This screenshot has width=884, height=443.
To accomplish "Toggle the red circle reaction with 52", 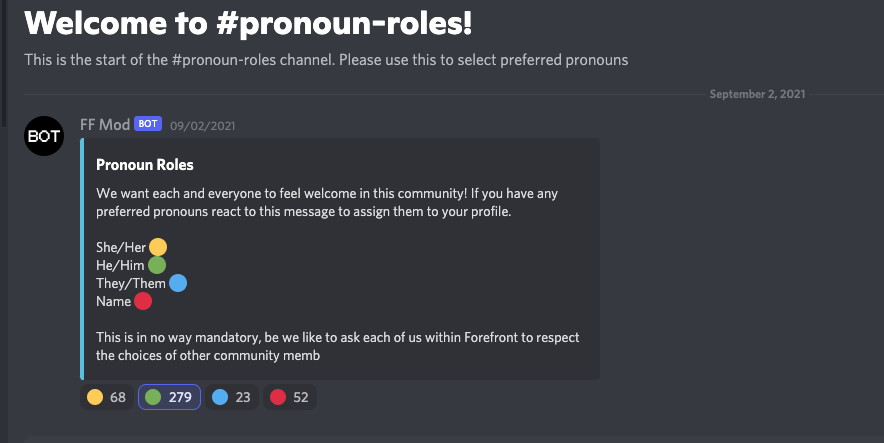I will tap(288, 397).
